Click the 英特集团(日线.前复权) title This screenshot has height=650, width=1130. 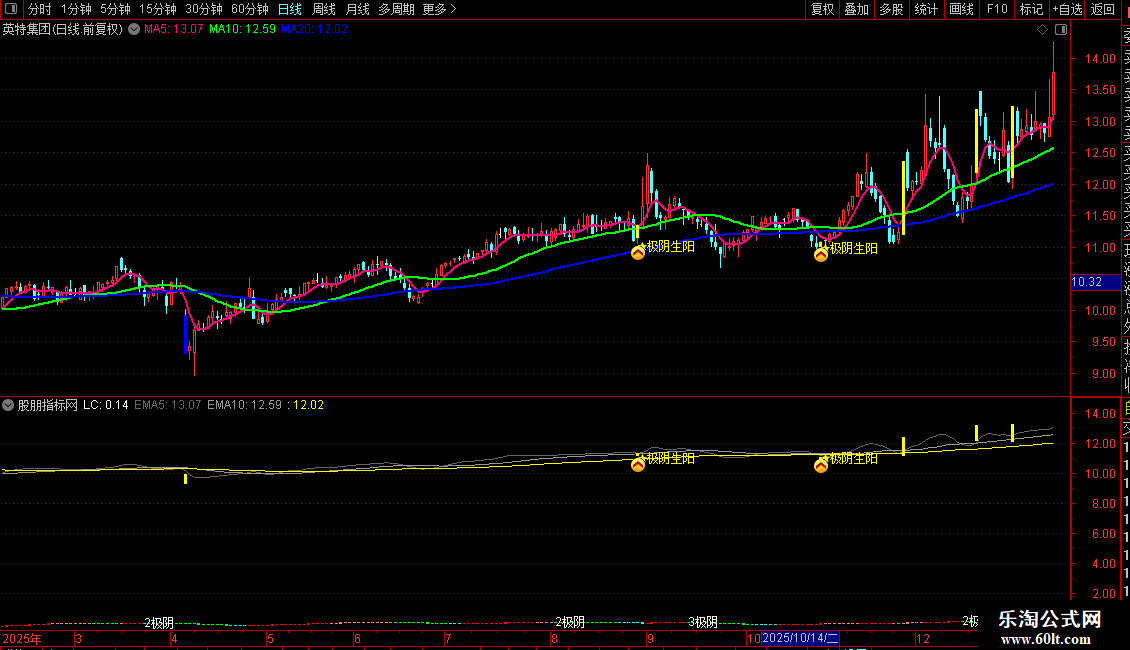tap(63, 29)
